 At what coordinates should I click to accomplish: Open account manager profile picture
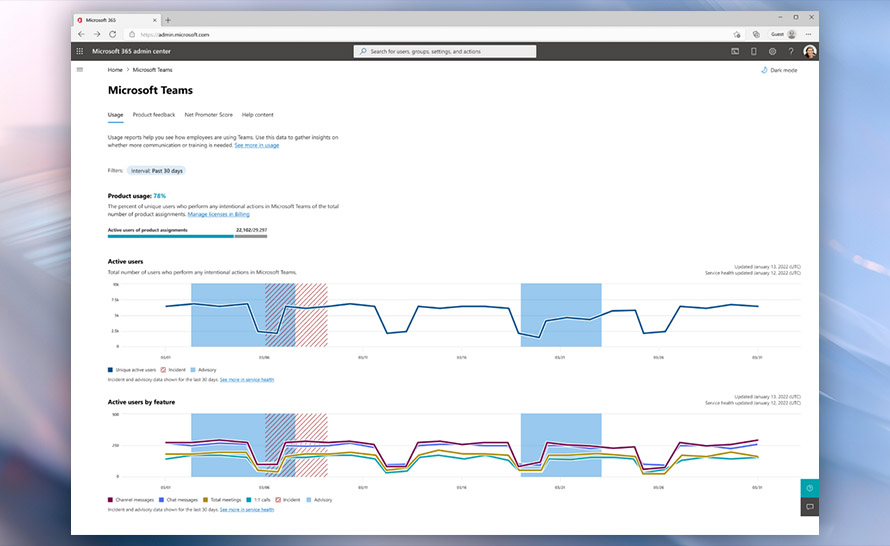(x=810, y=51)
